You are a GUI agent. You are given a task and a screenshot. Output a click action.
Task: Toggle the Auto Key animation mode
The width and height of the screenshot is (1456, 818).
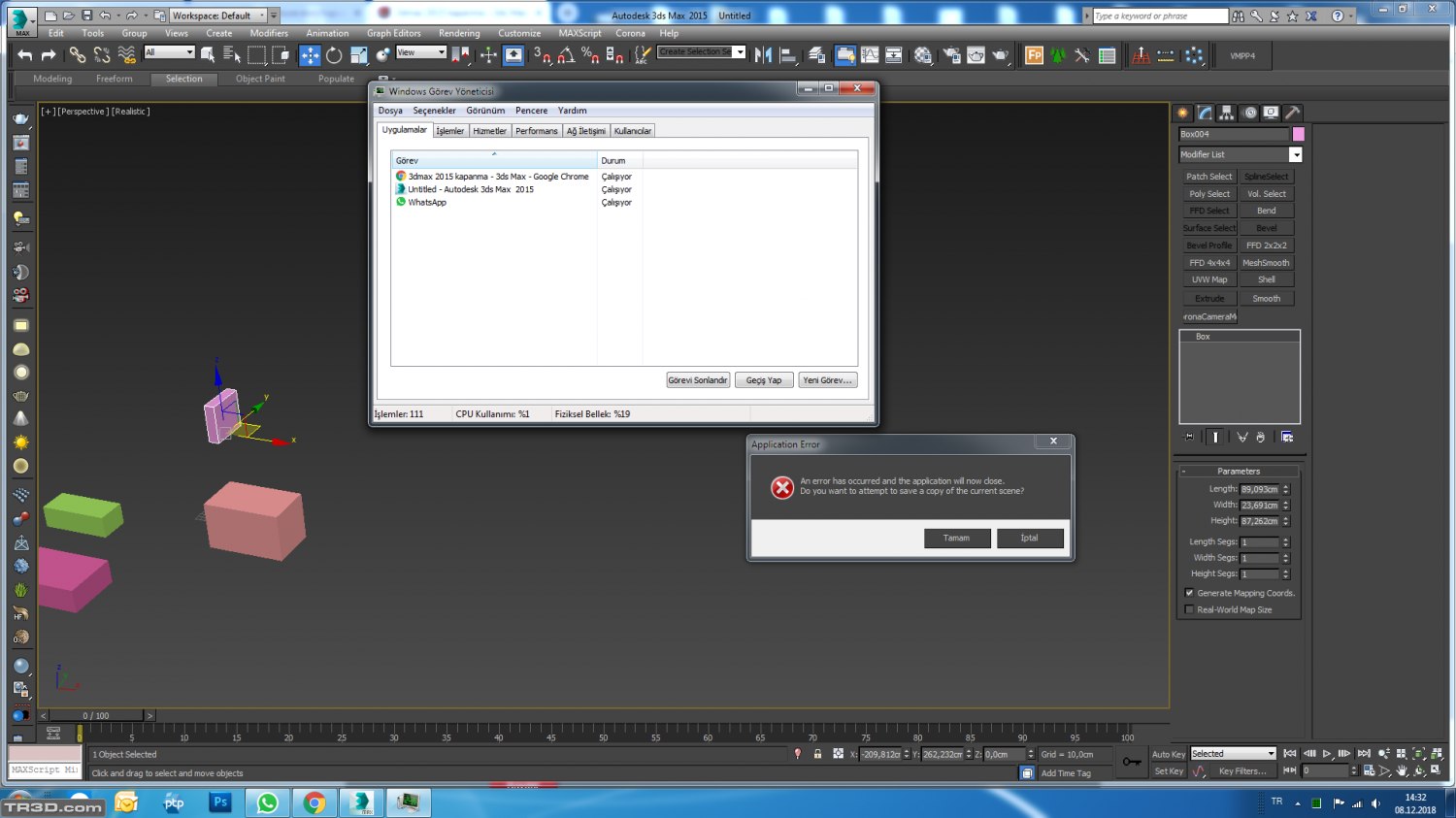click(x=1168, y=754)
